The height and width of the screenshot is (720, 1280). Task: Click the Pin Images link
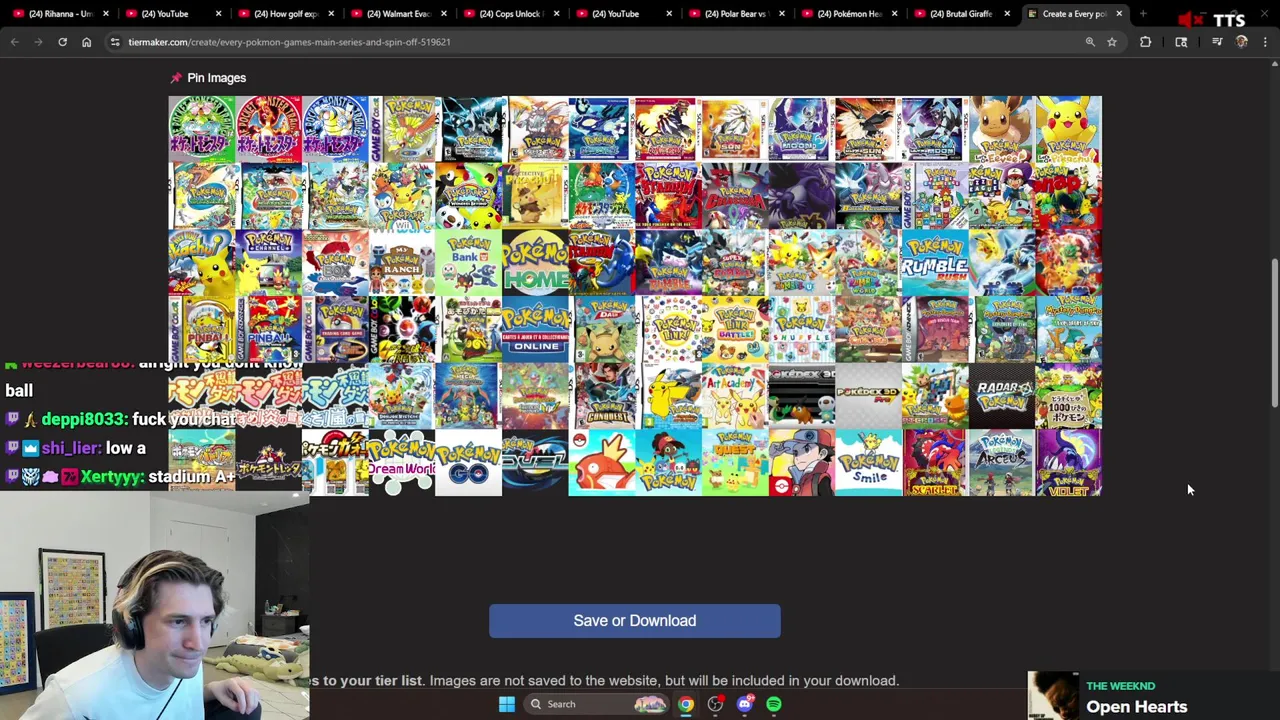pos(216,78)
